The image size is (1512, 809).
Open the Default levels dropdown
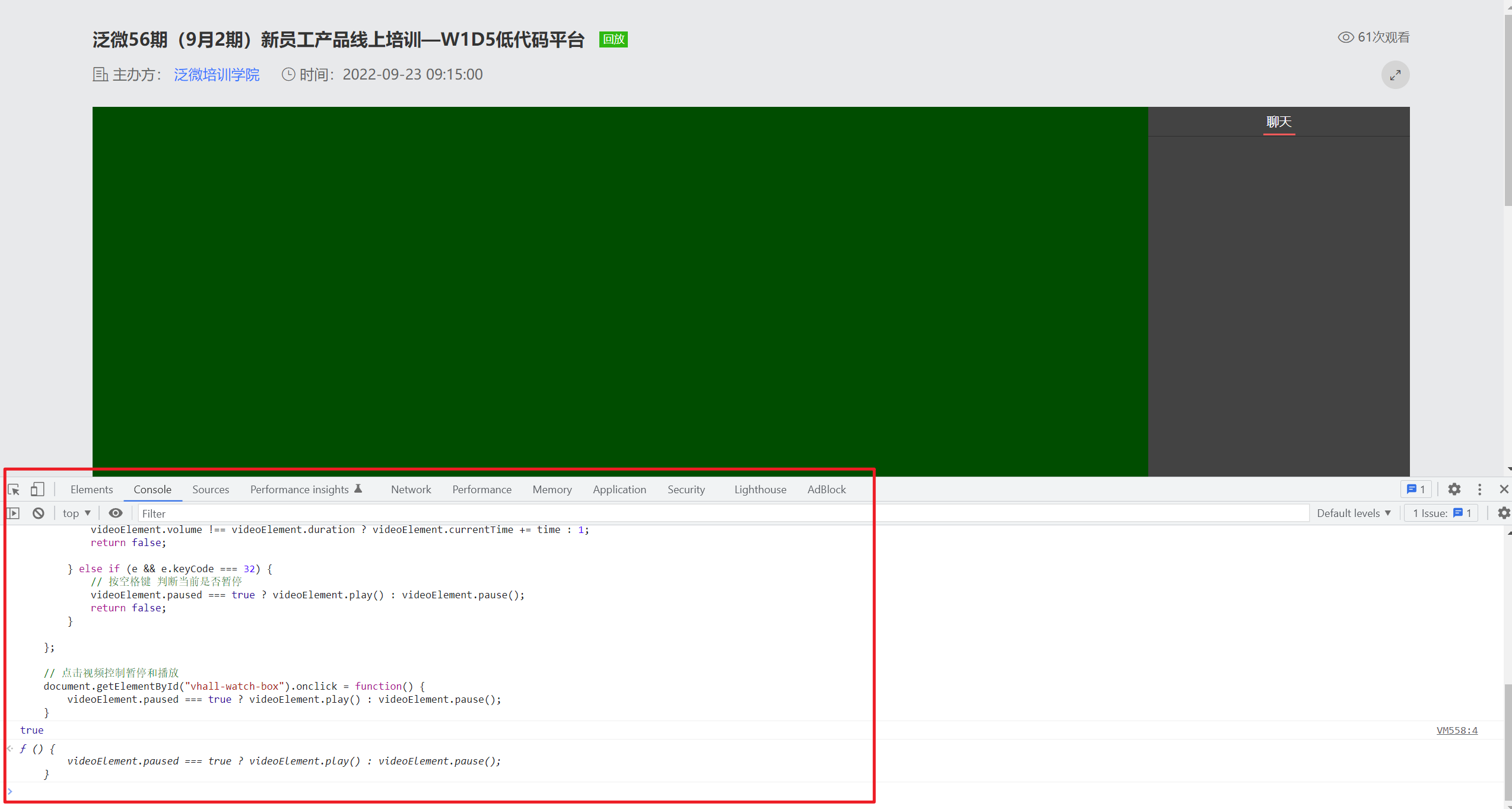1354,513
